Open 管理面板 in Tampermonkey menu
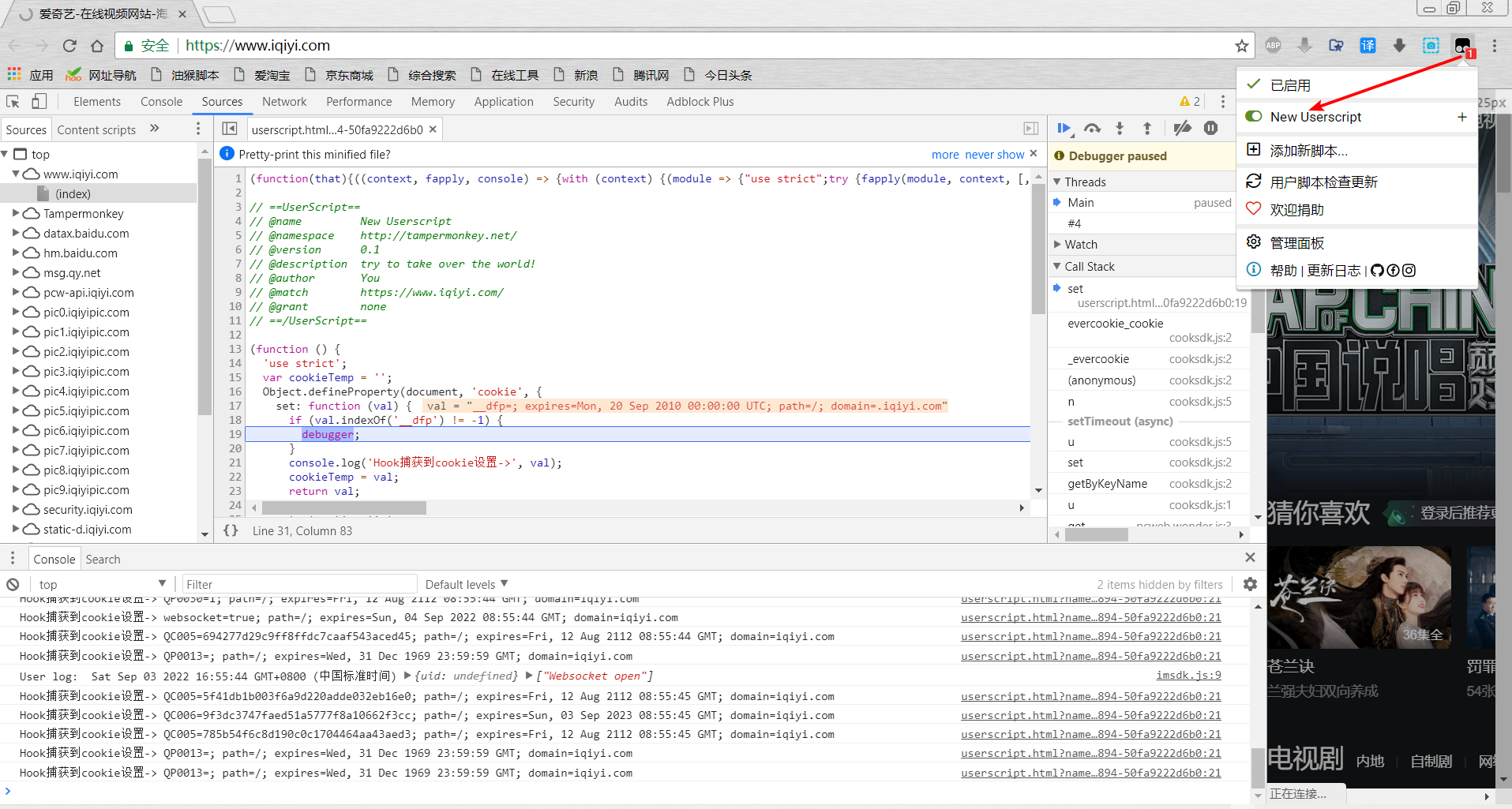This screenshot has width=1512, height=809. pyautogui.click(x=1296, y=243)
